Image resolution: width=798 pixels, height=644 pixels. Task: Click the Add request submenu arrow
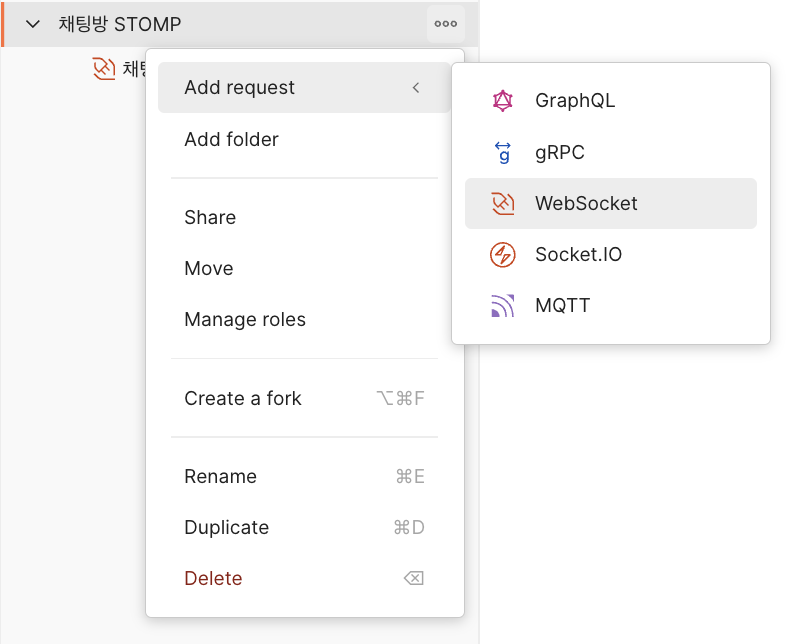point(416,88)
